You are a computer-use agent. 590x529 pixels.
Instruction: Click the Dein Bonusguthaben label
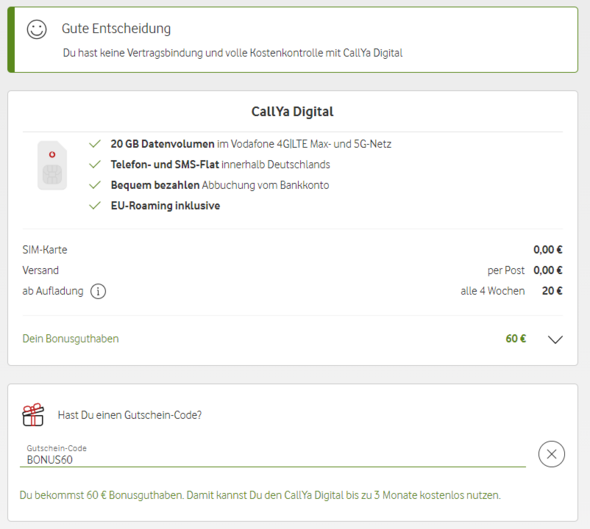click(x=70, y=339)
